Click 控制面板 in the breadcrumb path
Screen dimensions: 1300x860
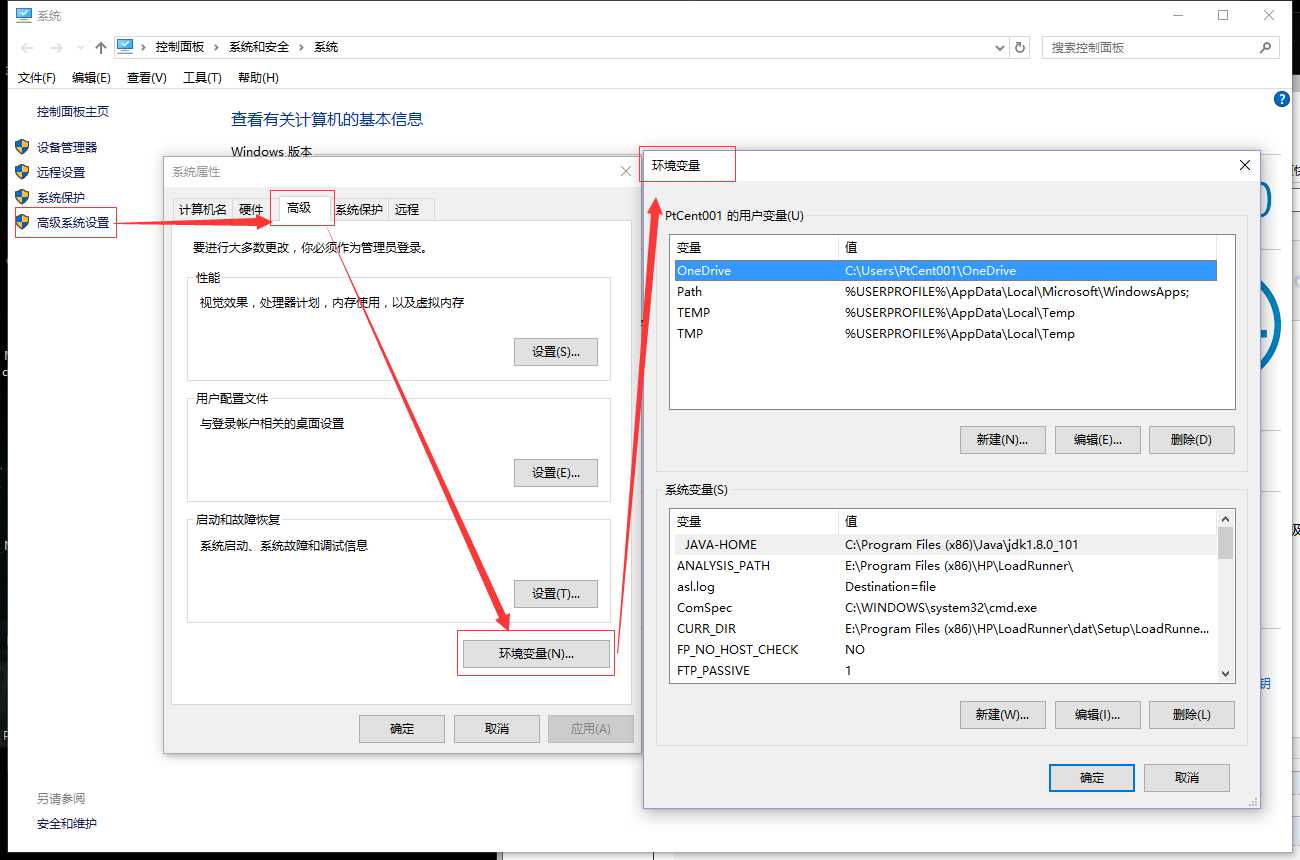click(180, 47)
